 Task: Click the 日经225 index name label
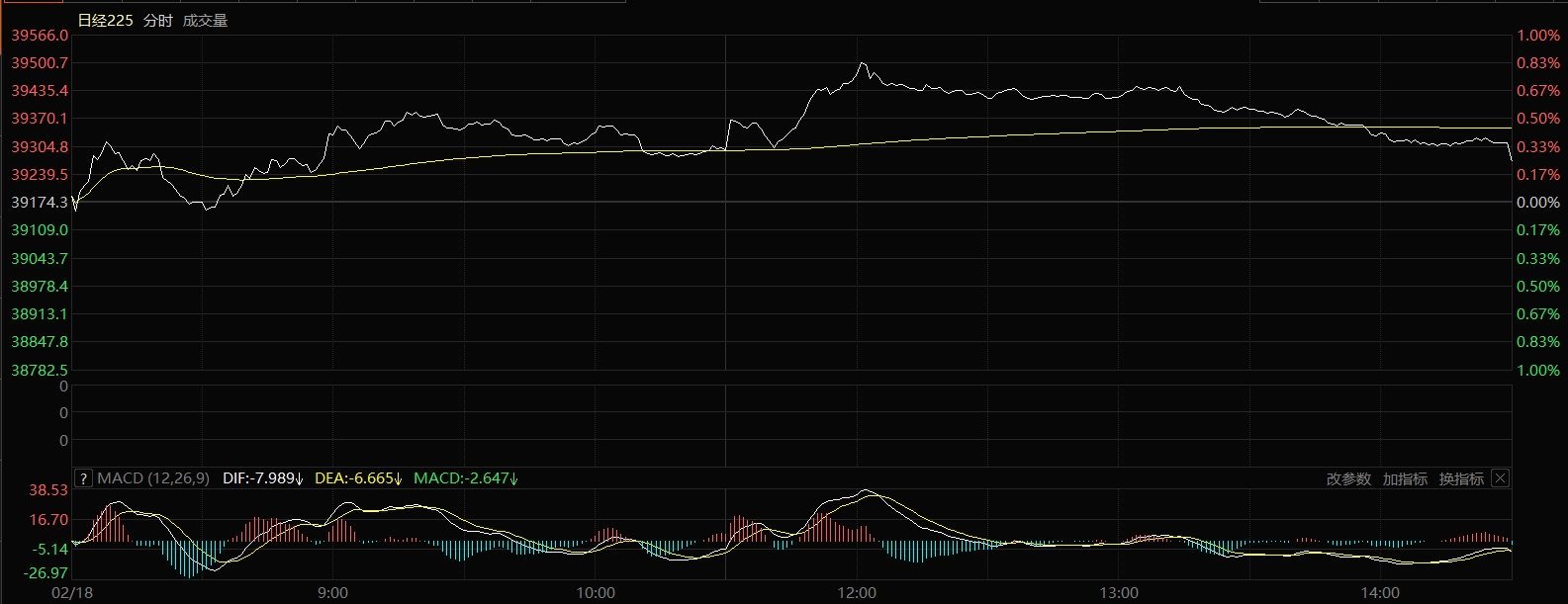(105, 21)
